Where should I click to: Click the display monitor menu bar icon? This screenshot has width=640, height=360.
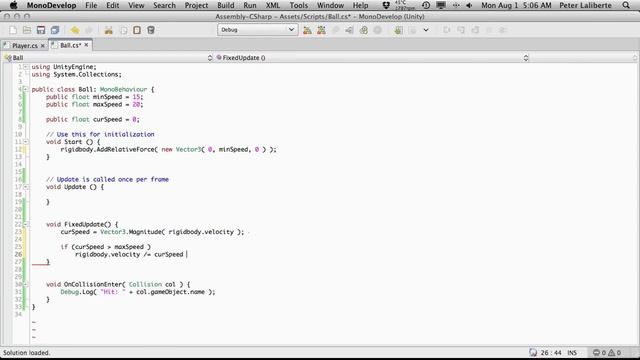click(441, 5)
